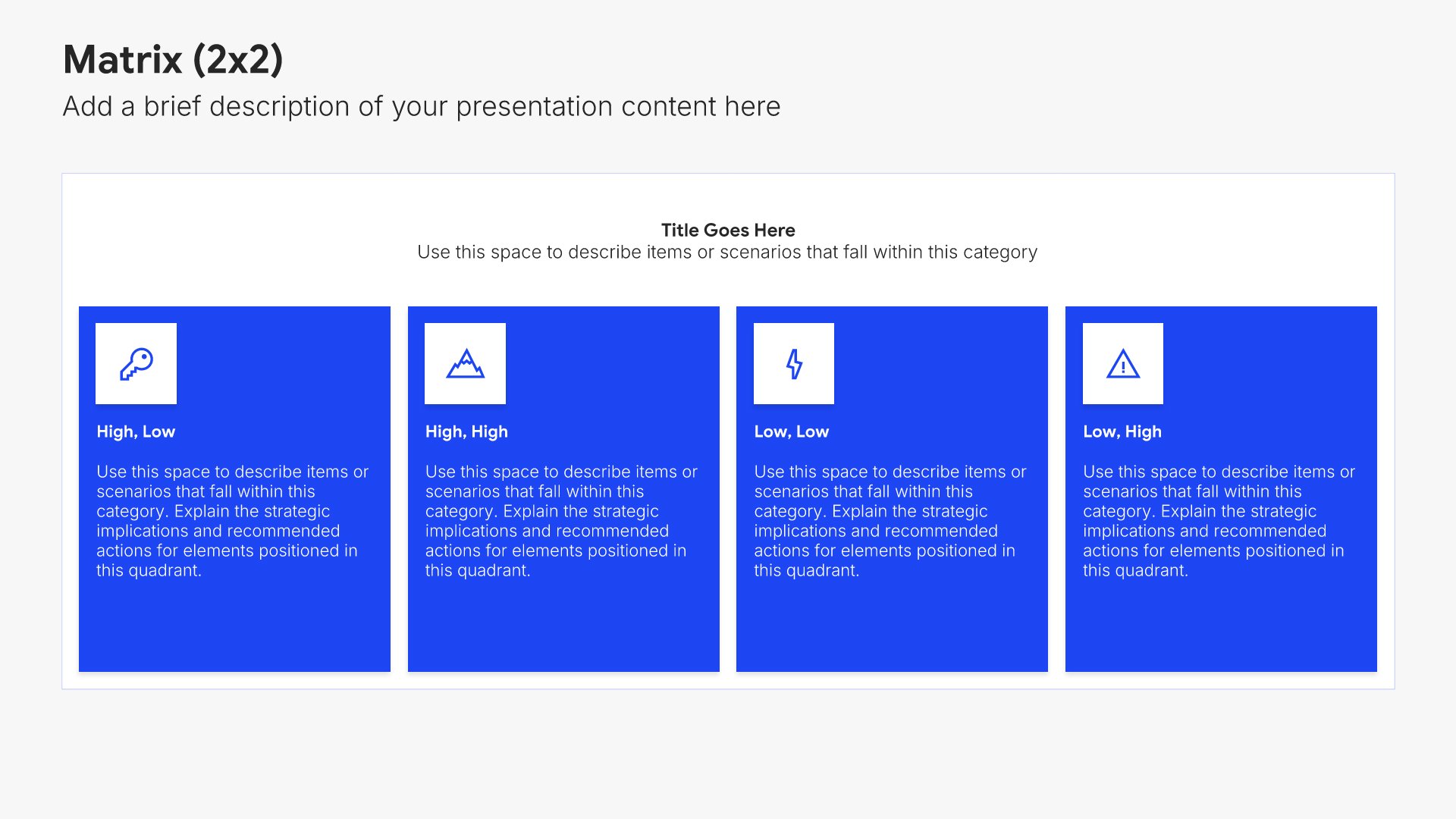Click the centered description under Title Goes Here
The image size is (1456, 819).
click(x=727, y=253)
